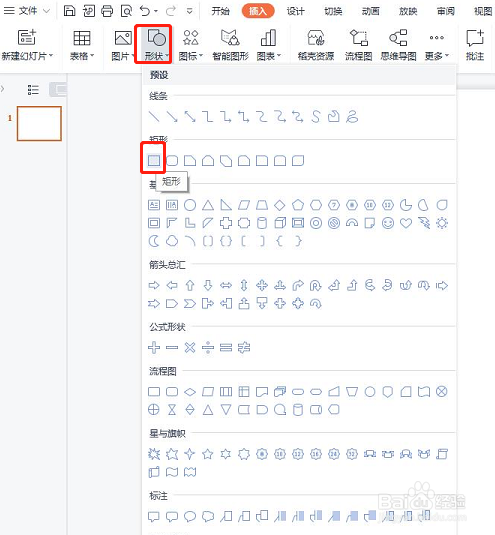Viewport: 495px width, 535px height.
Task: Click the save icon in quick toolbar
Action: tap(70, 11)
